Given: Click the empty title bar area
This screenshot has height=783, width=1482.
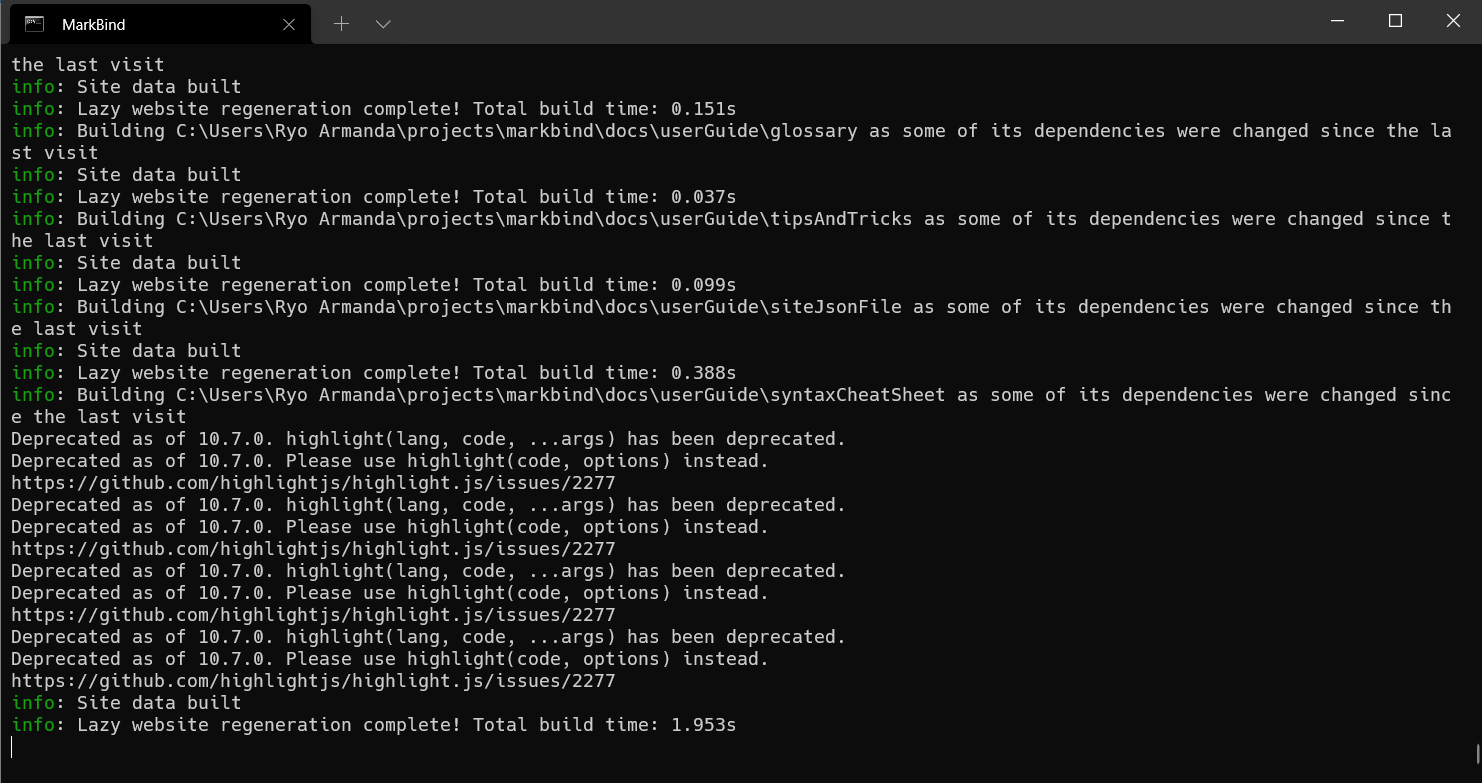Looking at the screenshot, I should point(800,20).
